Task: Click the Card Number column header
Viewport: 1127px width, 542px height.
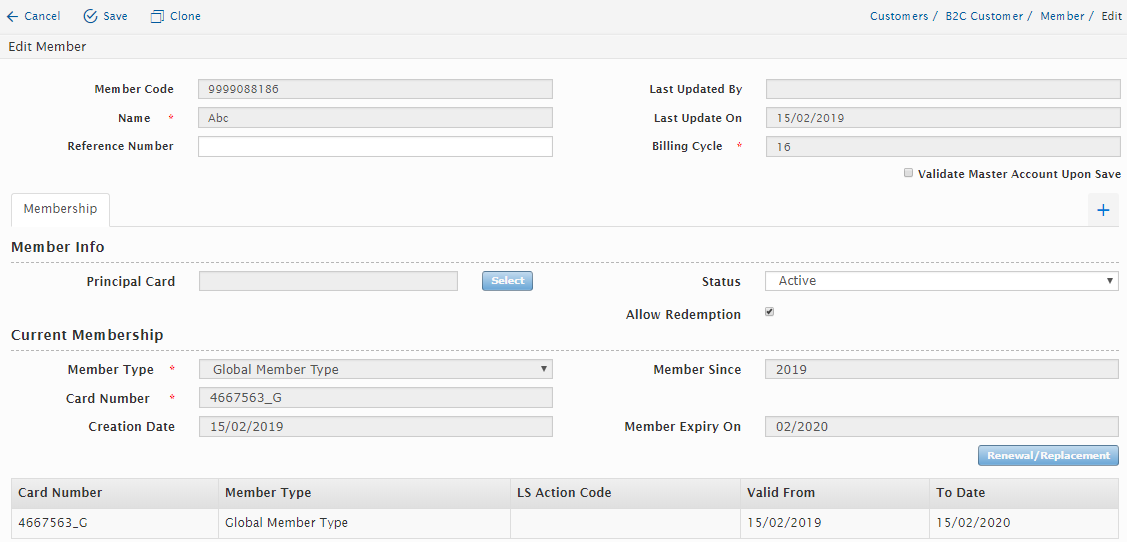Action: click(61, 493)
